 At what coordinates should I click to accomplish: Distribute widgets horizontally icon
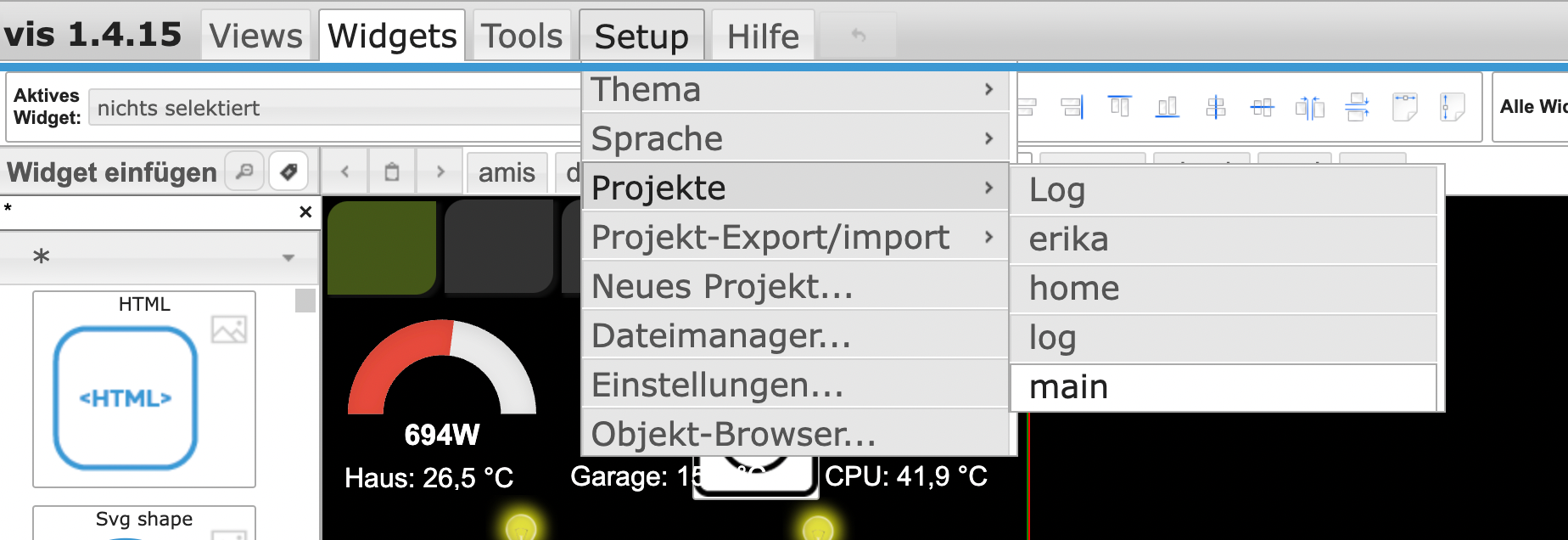1310,107
